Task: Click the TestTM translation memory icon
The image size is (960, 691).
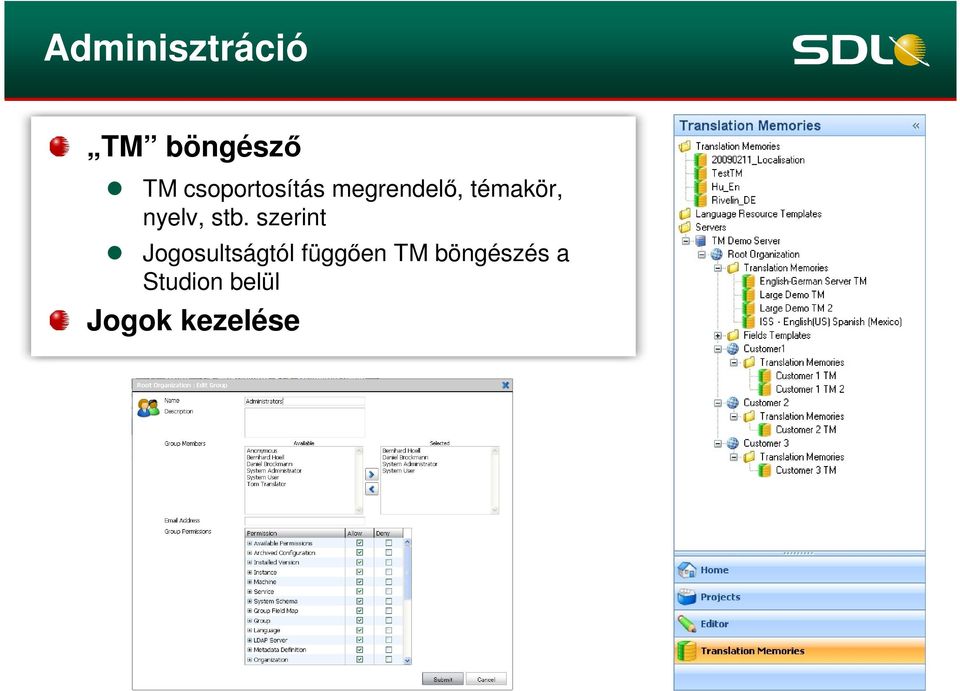Action: coord(701,173)
